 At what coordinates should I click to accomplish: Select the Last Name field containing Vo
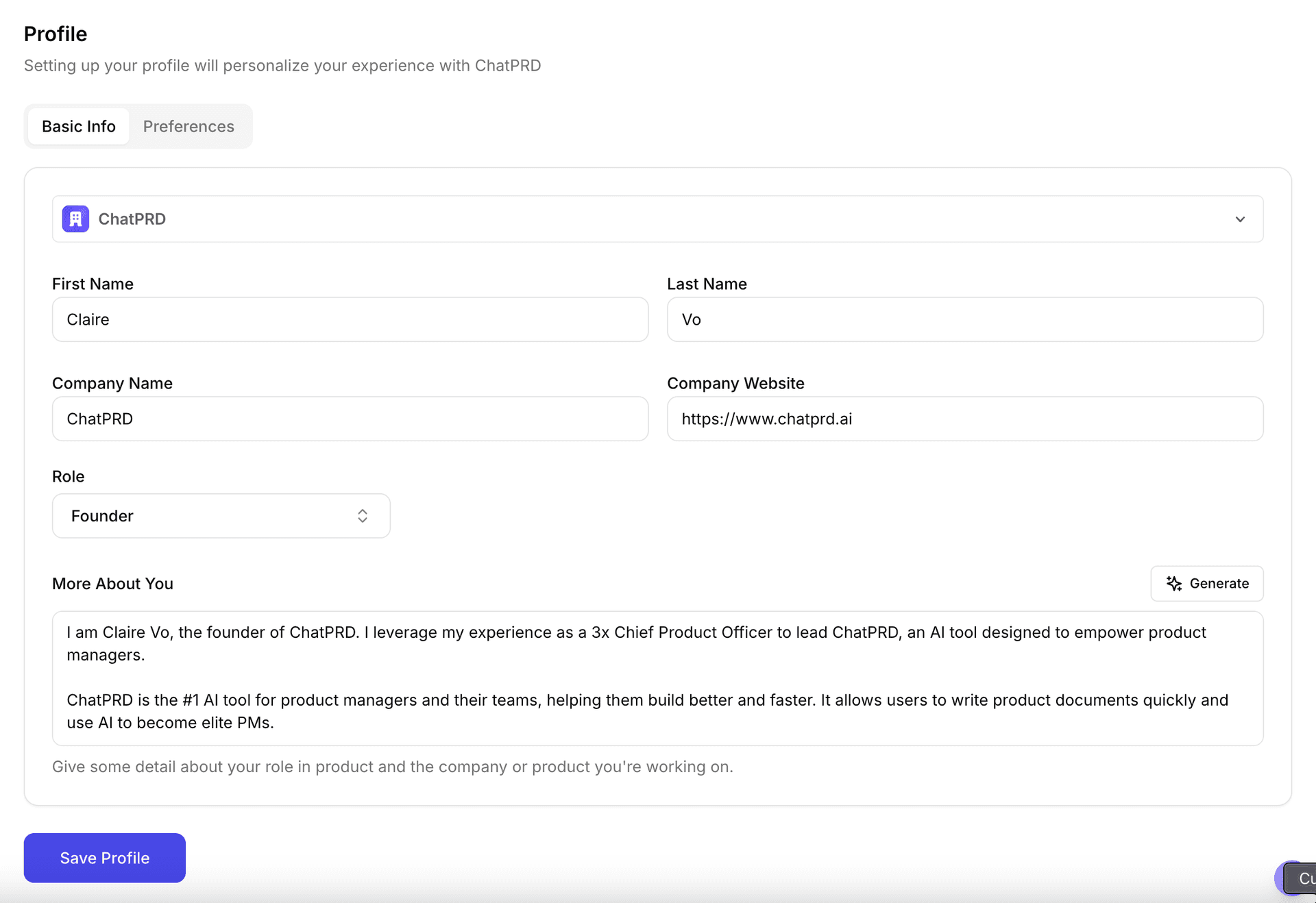point(964,319)
